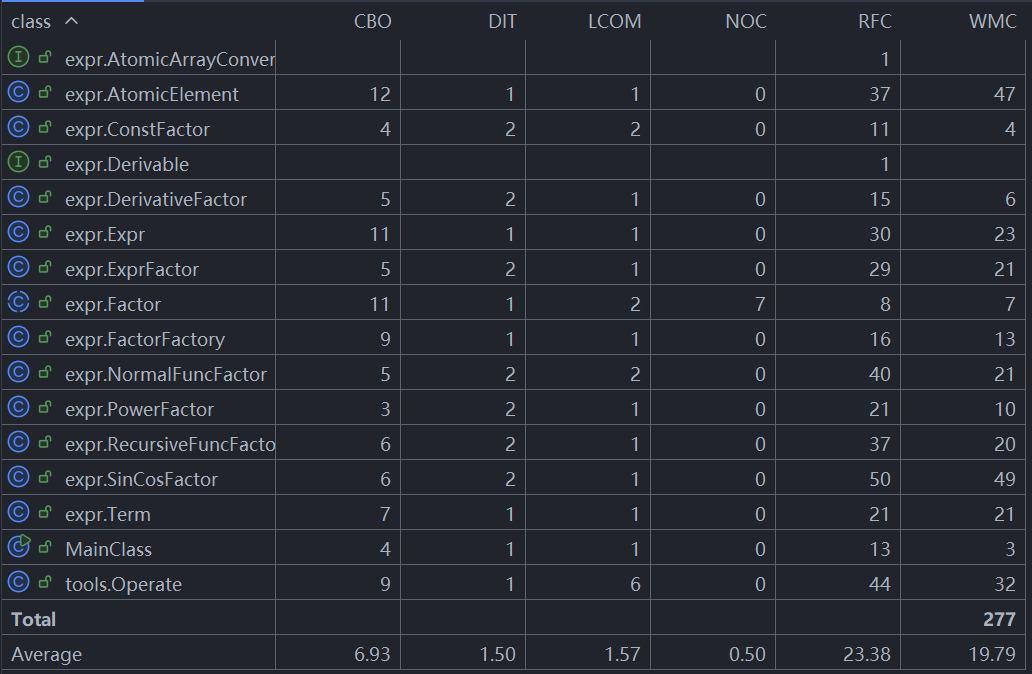Click the public access icon for expr.Expr

pyautogui.click(x=45, y=232)
